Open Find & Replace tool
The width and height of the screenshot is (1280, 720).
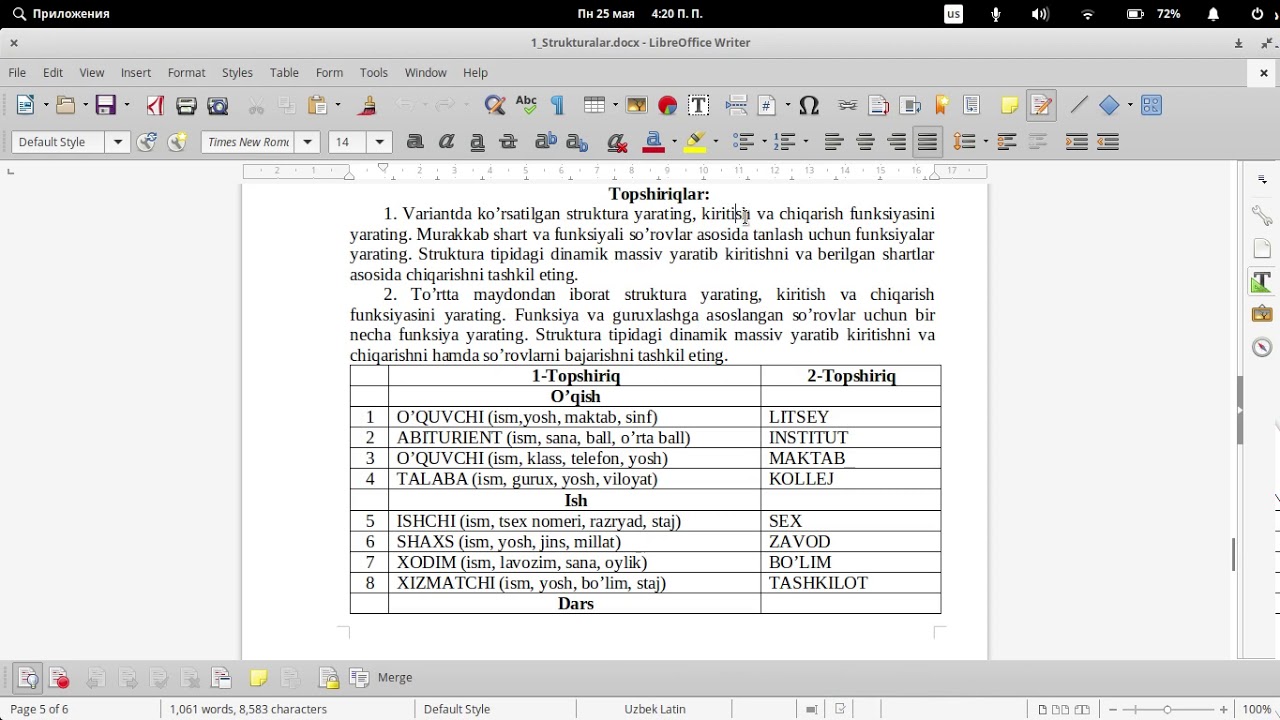point(495,105)
